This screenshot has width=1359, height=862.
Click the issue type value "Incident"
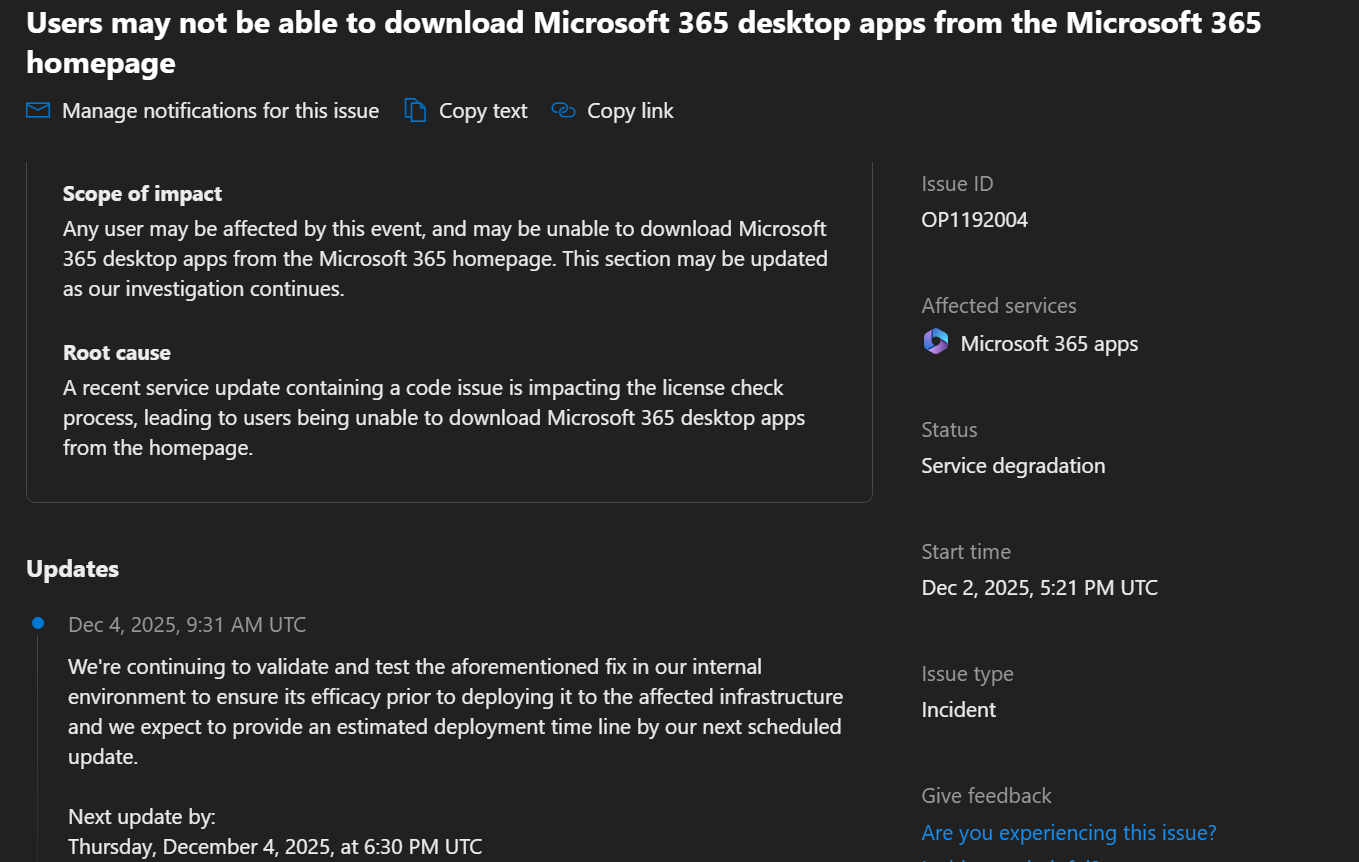(959, 710)
